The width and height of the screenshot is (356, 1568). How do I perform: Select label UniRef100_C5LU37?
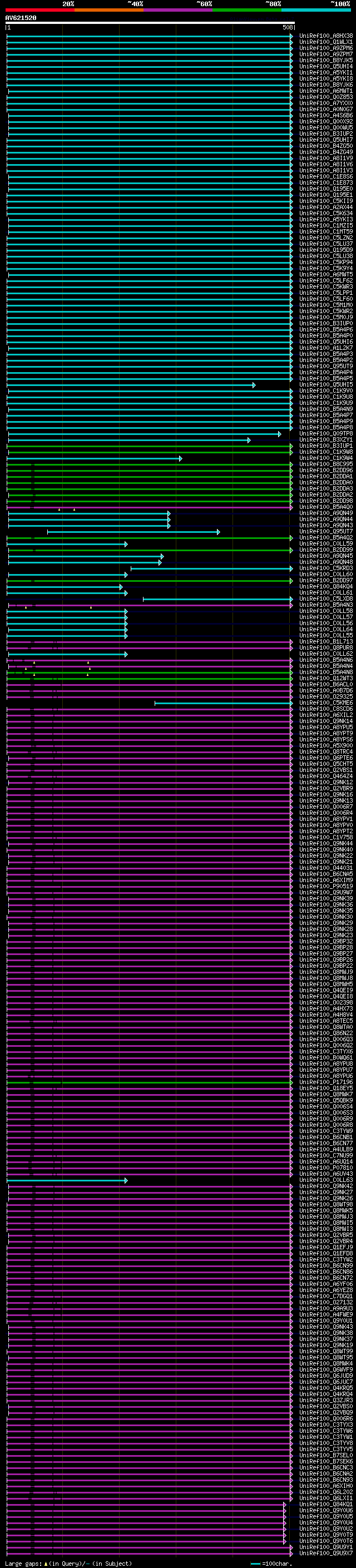point(325,244)
